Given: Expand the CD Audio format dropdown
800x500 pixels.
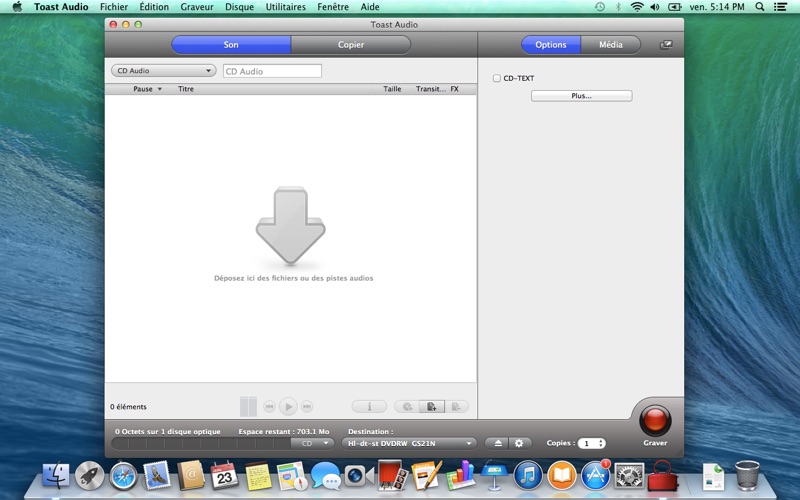Looking at the screenshot, I should click(163, 71).
